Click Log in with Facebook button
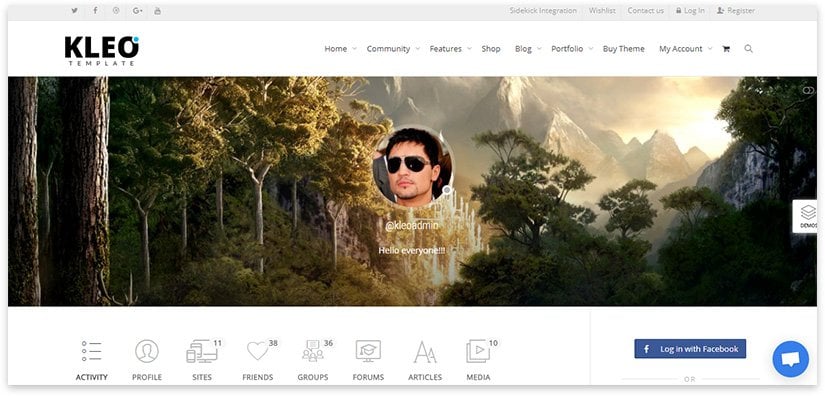The height and width of the screenshot is (396, 825). [690, 349]
